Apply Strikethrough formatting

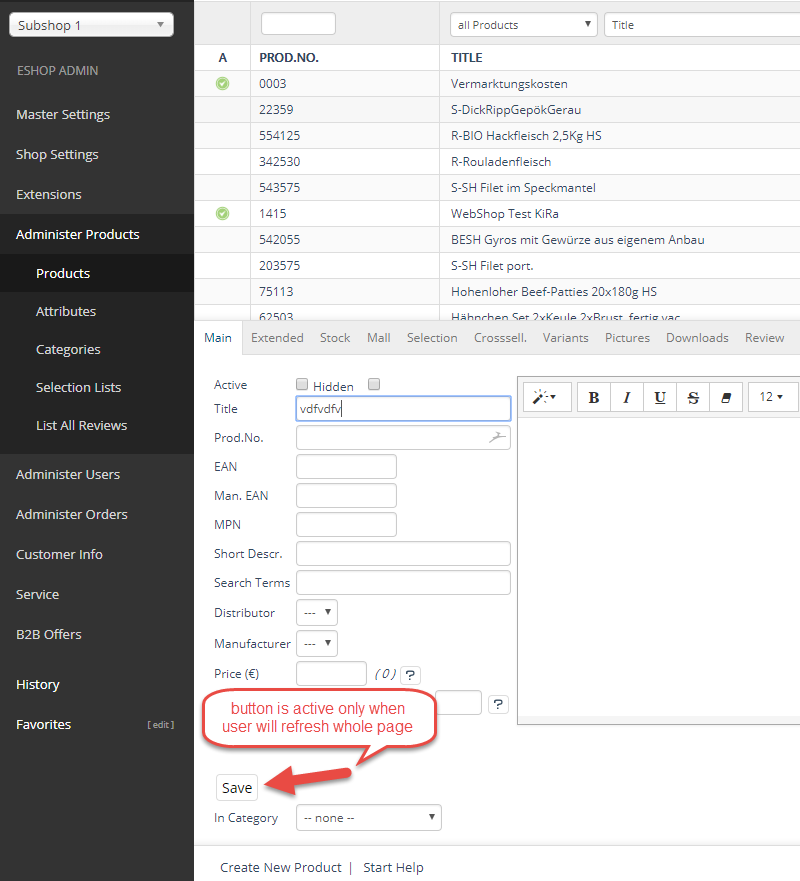coord(693,397)
